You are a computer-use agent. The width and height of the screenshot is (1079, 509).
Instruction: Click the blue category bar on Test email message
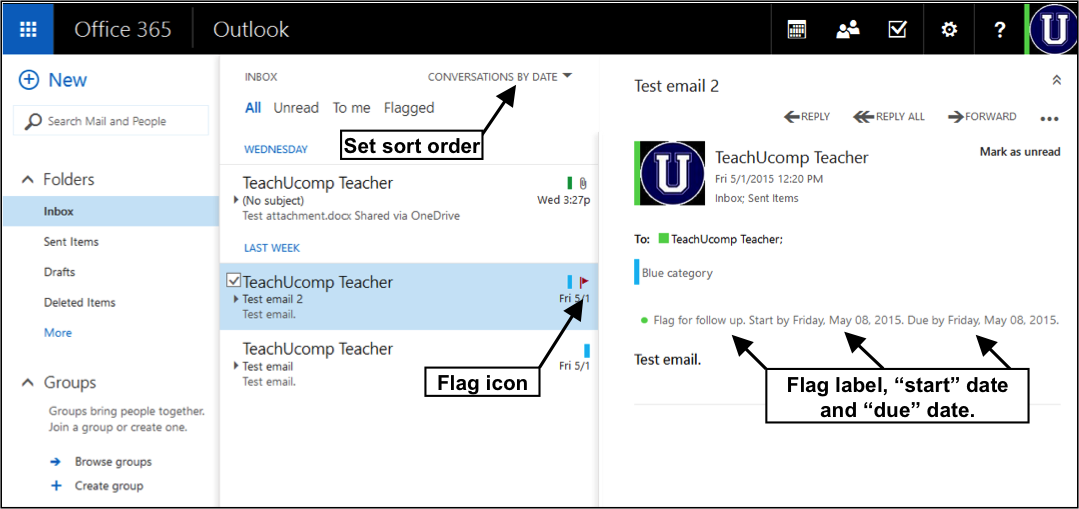(587, 349)
